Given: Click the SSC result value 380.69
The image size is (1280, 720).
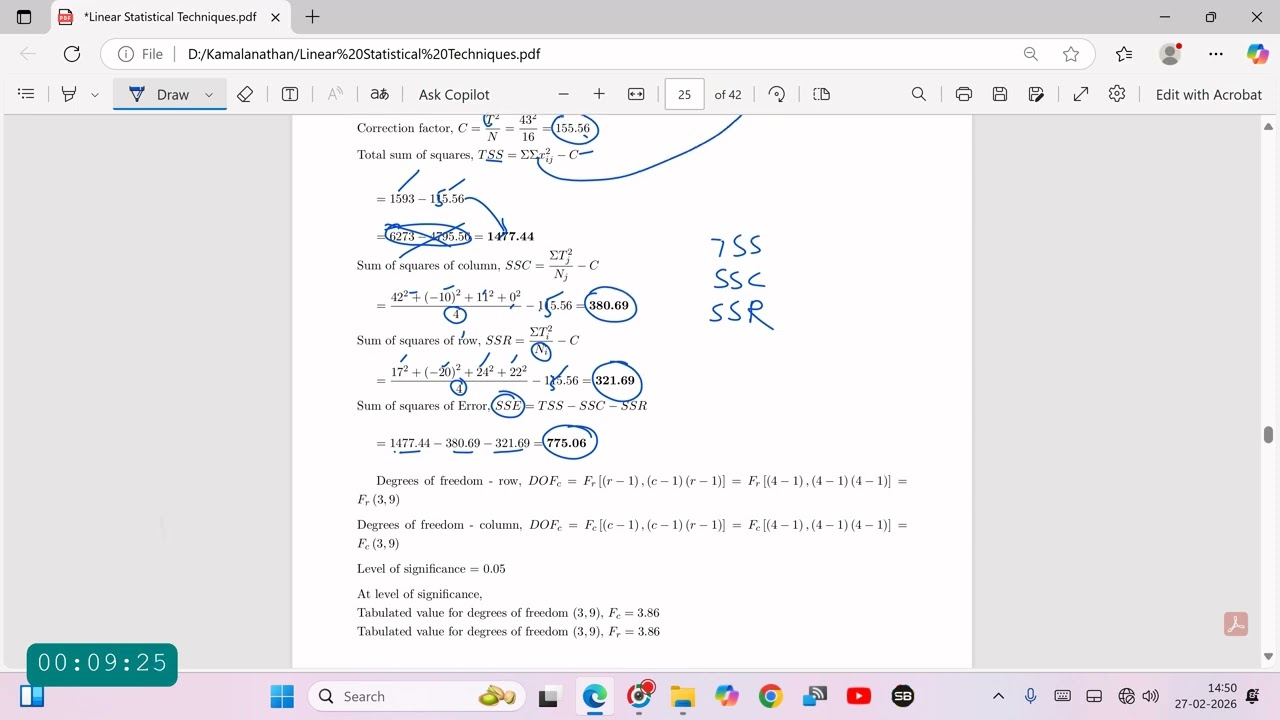Looking at the screenshot, I should [609, 305].
